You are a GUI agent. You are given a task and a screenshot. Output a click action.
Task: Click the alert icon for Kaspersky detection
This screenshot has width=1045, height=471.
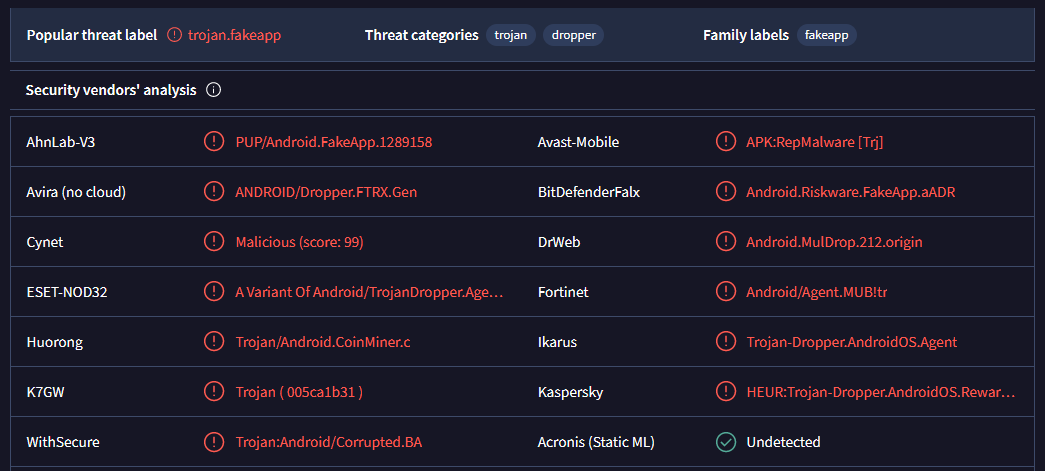coord(726,392)
